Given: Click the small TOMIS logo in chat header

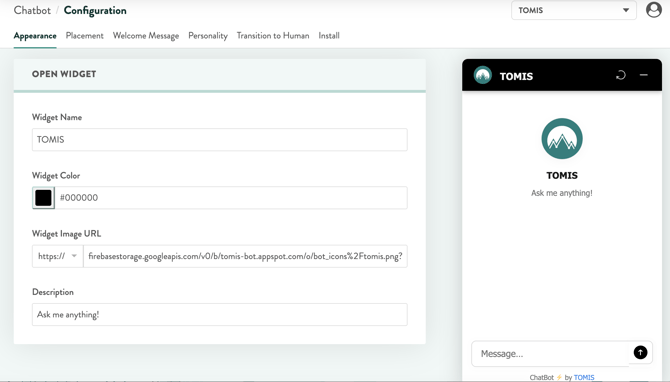Looking at the screenshot, I should click(x=483, y=75).
